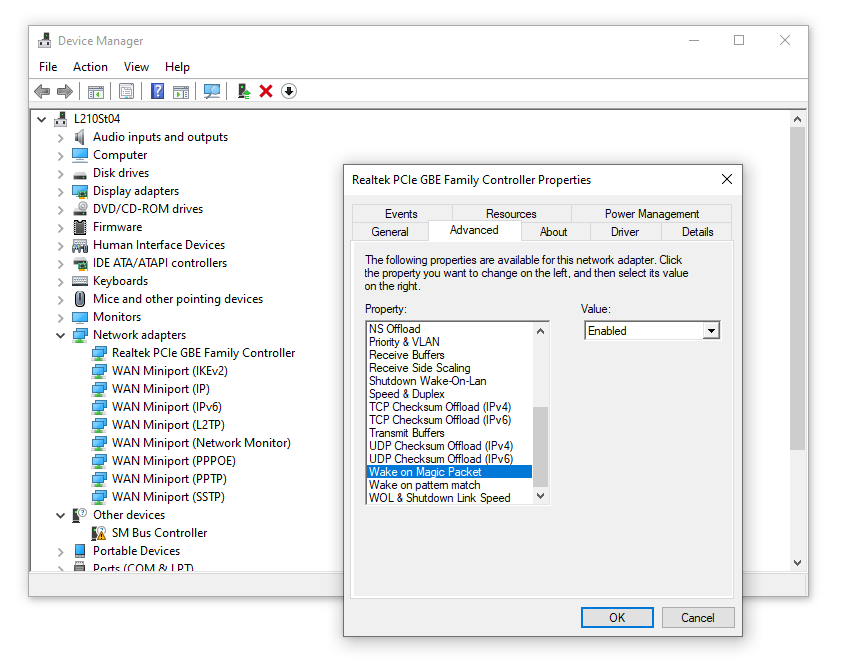Click the Back arrow in Device Manager toolbar
Viewport: 843px width, 670px height.
pyautogui.click(x=42, y=91)
